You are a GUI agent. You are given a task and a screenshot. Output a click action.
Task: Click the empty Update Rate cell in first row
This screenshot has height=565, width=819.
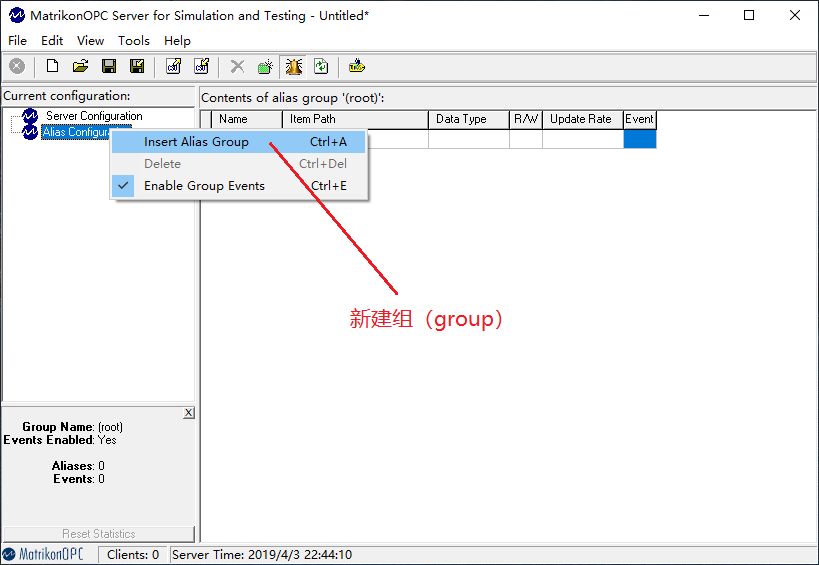[583, 139]
